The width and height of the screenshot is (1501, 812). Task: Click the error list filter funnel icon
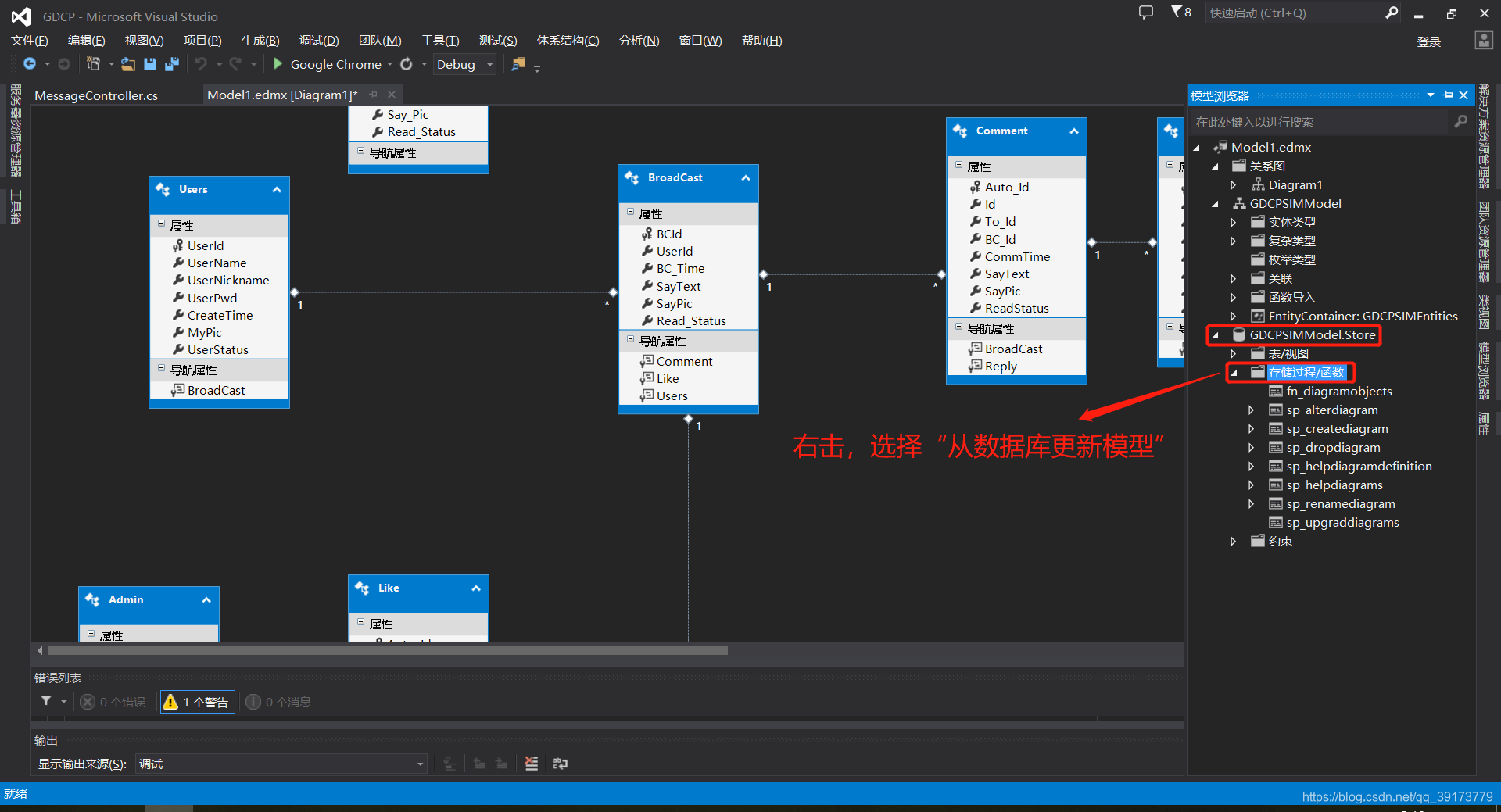click(46, 702)
